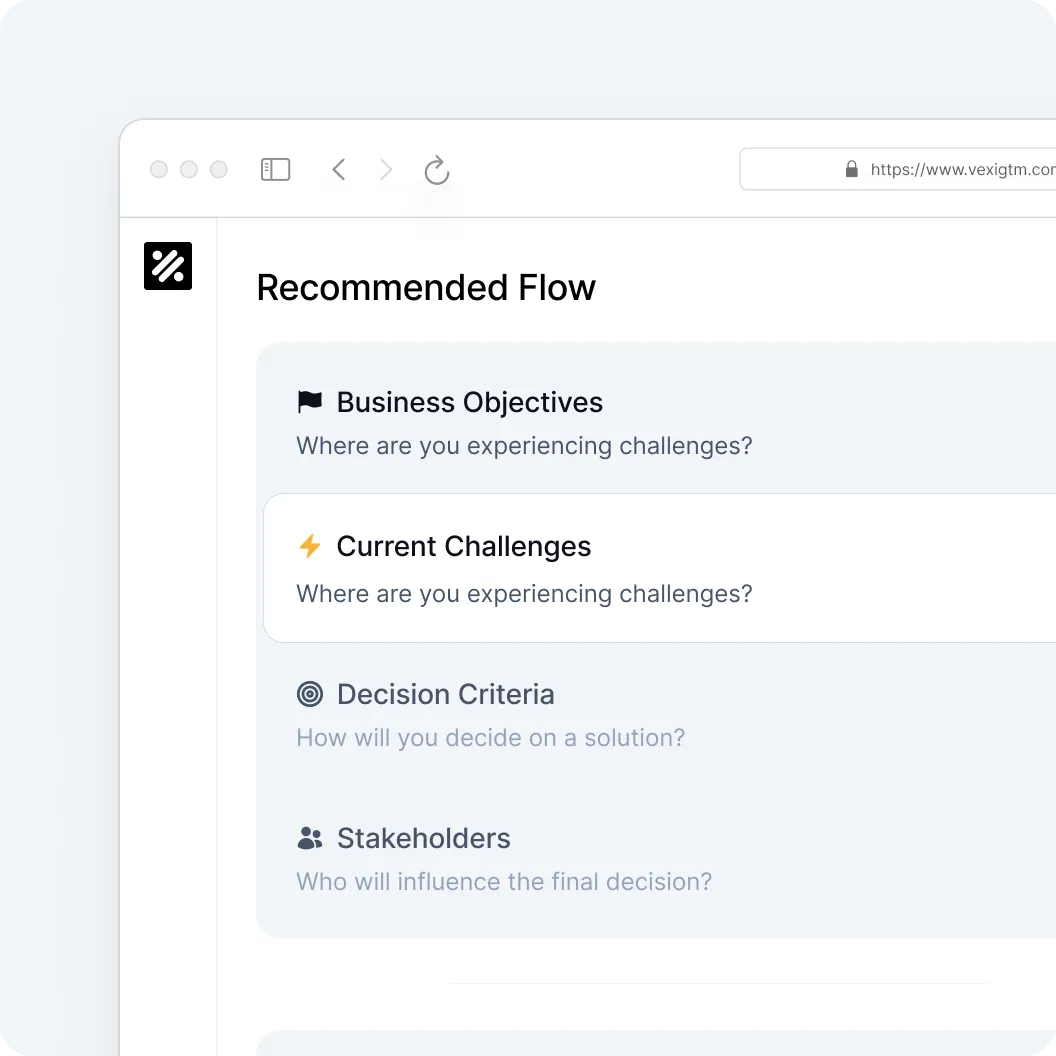1056x1056 pixels.
Task: Click the people icon beside Stakeholders
Action: point(310,838)
